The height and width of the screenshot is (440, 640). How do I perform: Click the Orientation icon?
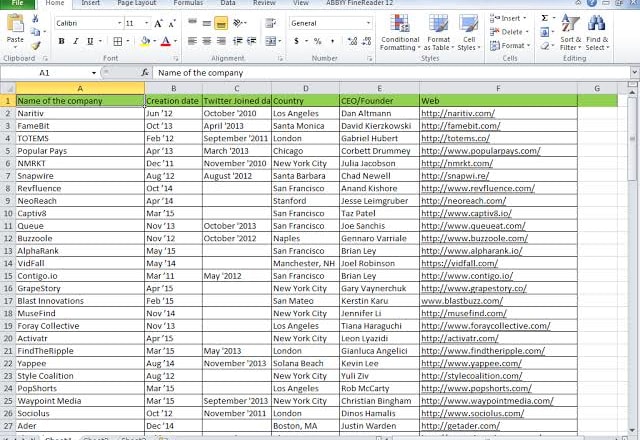pos(238,23)
